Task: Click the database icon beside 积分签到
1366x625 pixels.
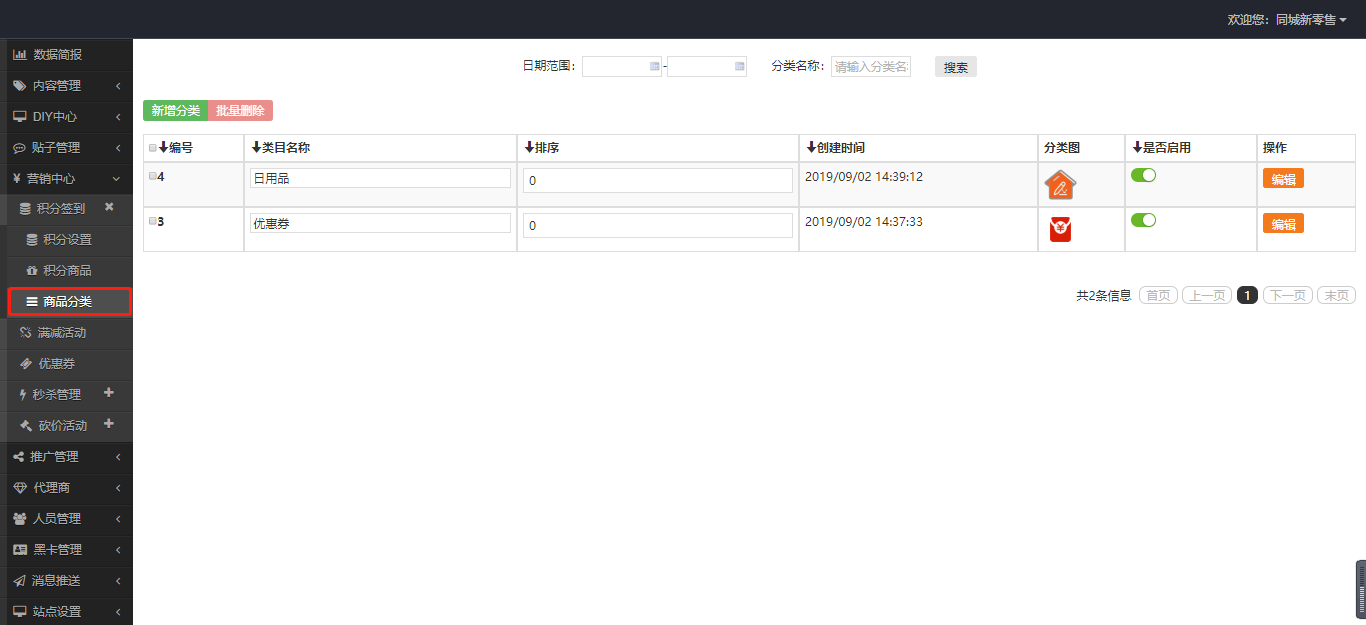Action: pyautogui.click(x=25, y=209)
